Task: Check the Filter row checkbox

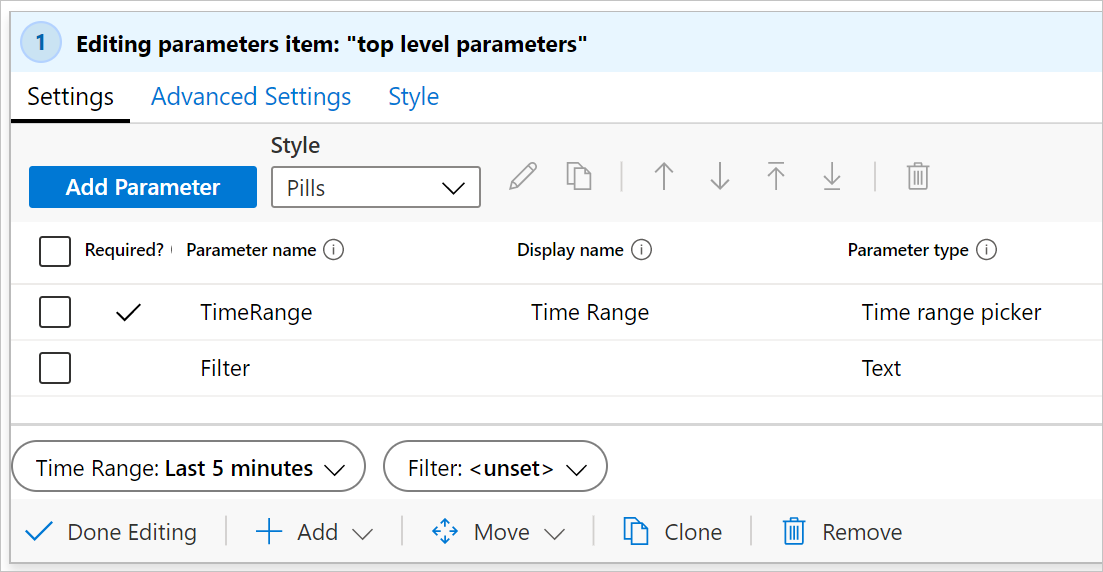Action: coord(55,368)
